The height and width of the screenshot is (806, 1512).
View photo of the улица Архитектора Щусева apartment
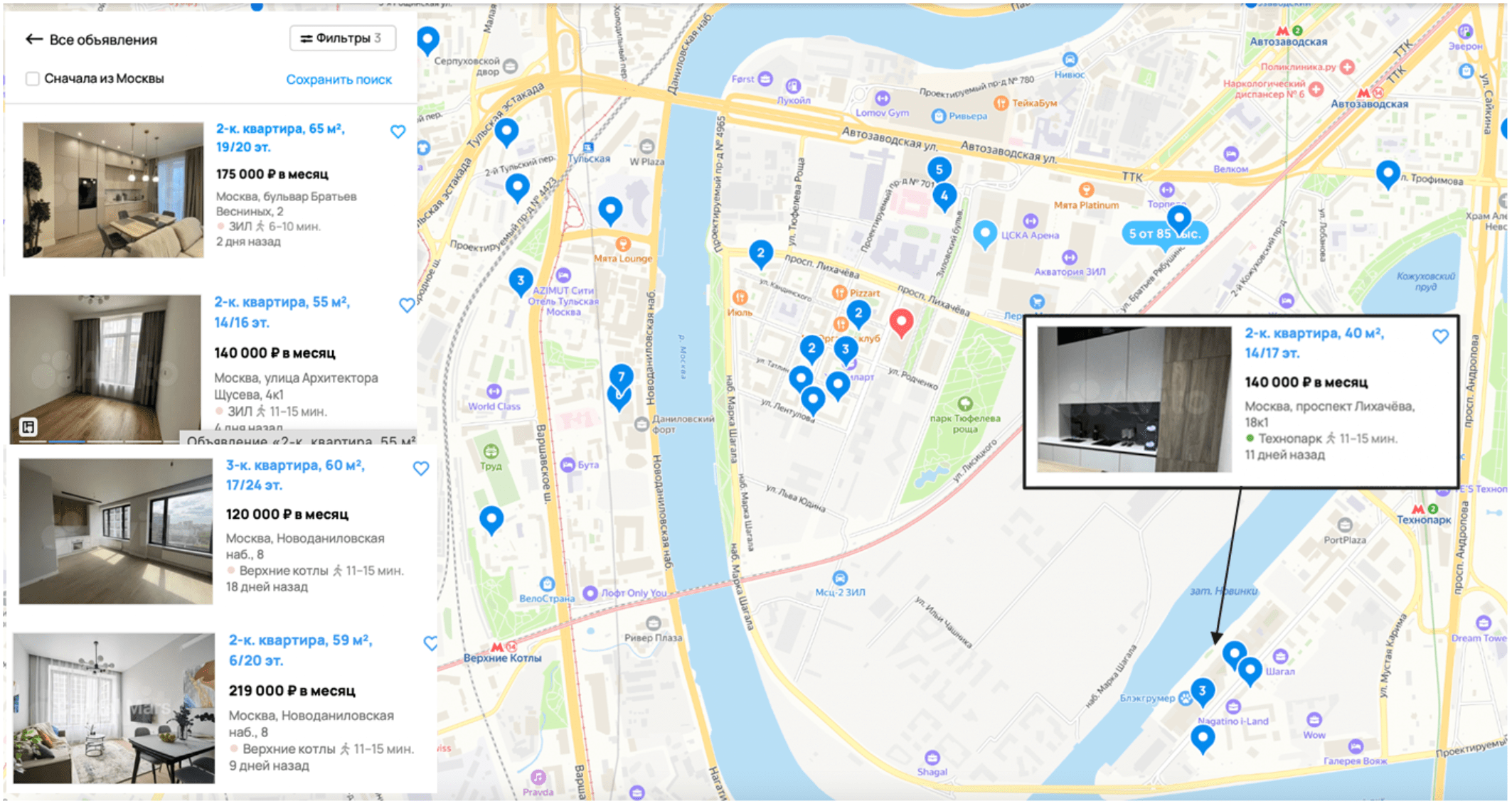(105, 369)
